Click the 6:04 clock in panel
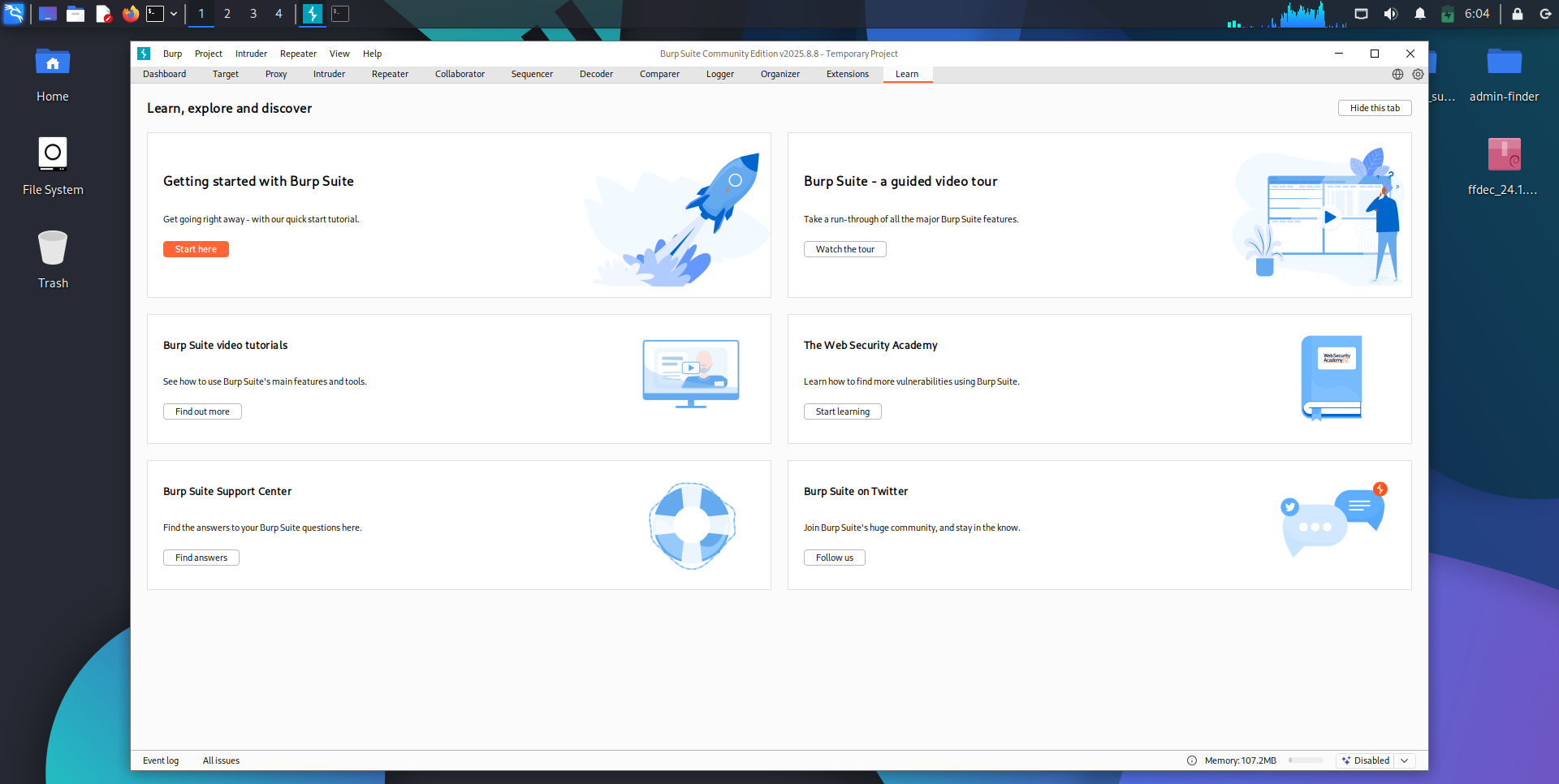 (1477, 14)
